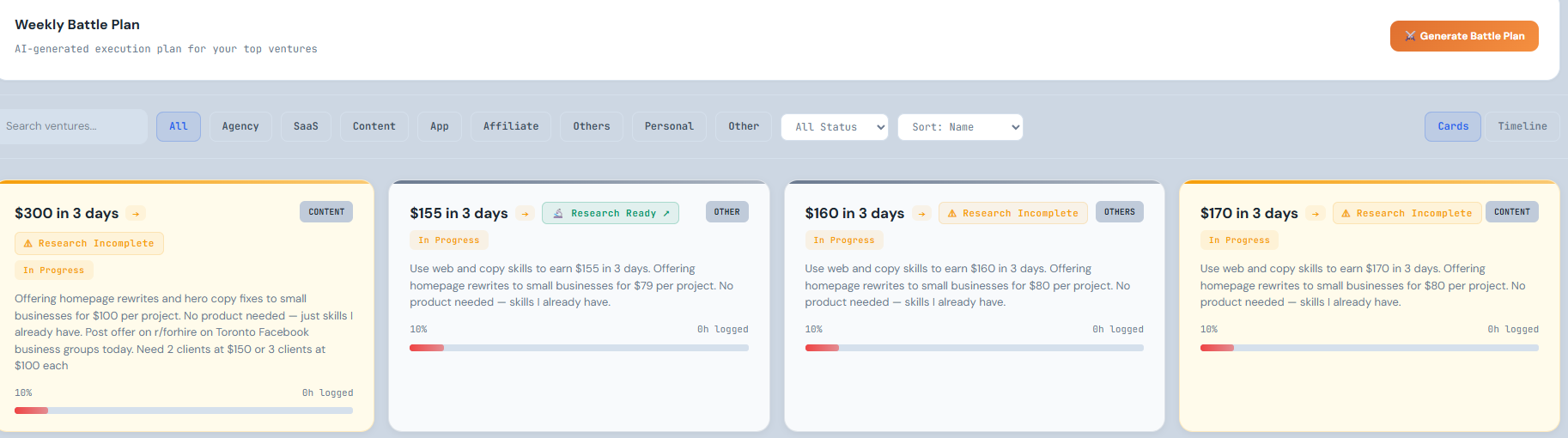Click the arrow icon beside $155 in 3 days
The height and width of the screenshot is (438, 1568).
525,214
